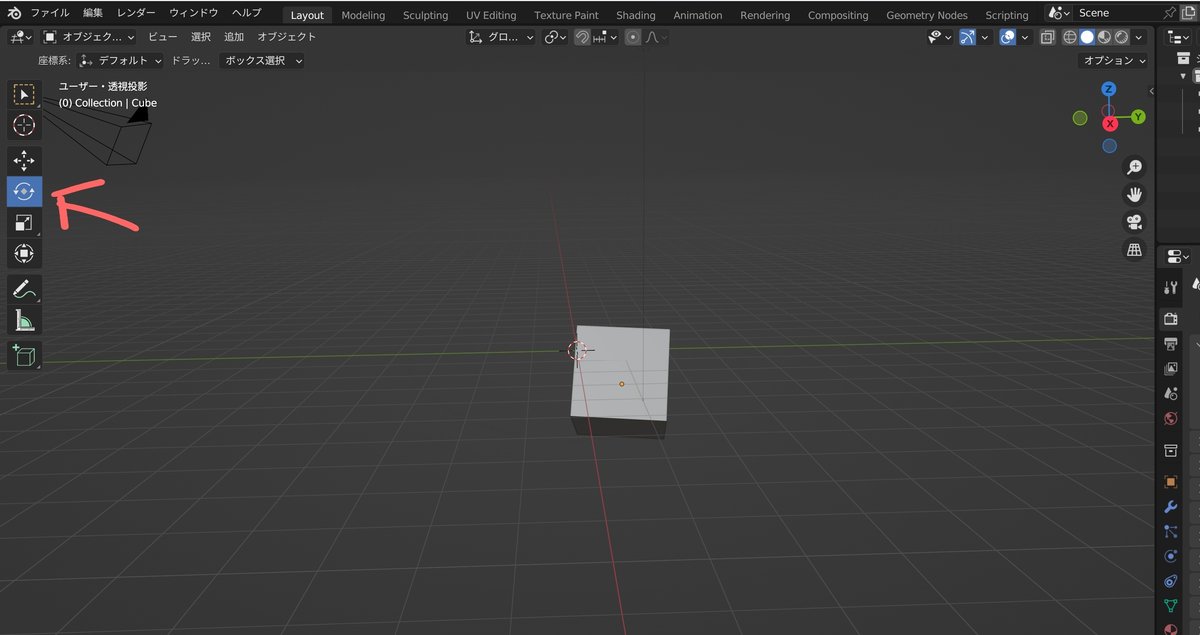Open the オブジェク… object mode dropdown
1200x635 pixels.
click(89, 37)
